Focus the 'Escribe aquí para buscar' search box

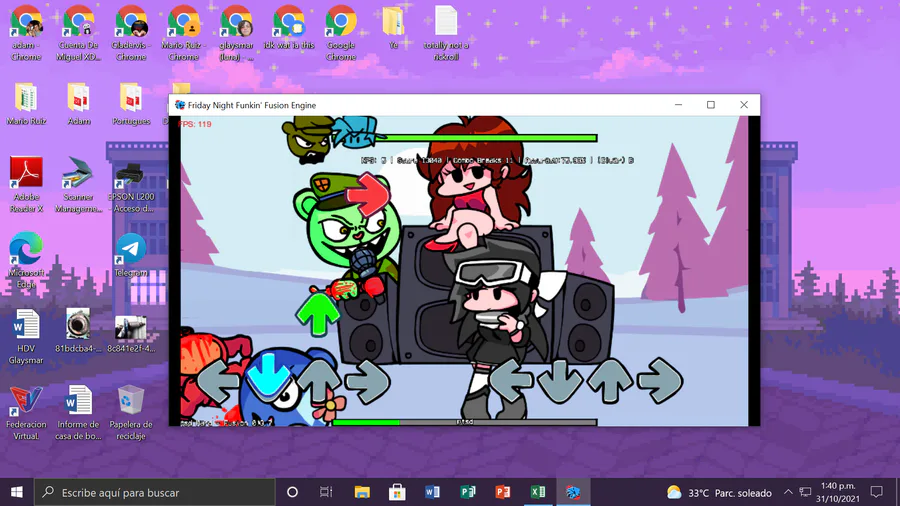(x=155, y=492)
